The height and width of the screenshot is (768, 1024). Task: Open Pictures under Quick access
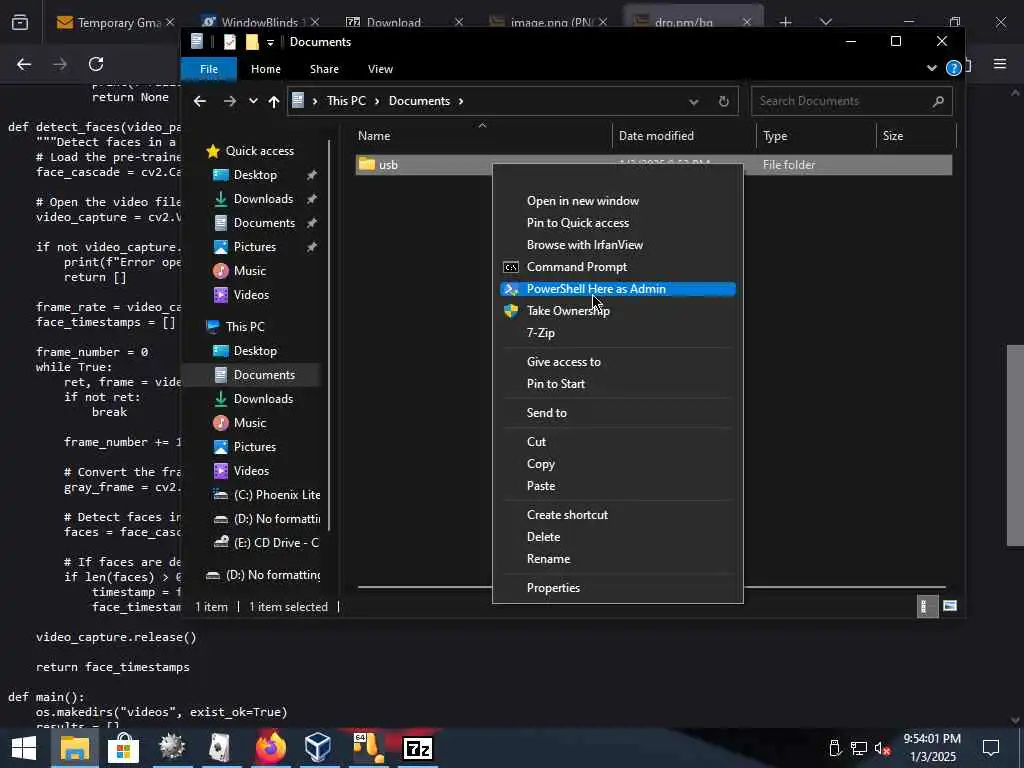coord(255,247)
